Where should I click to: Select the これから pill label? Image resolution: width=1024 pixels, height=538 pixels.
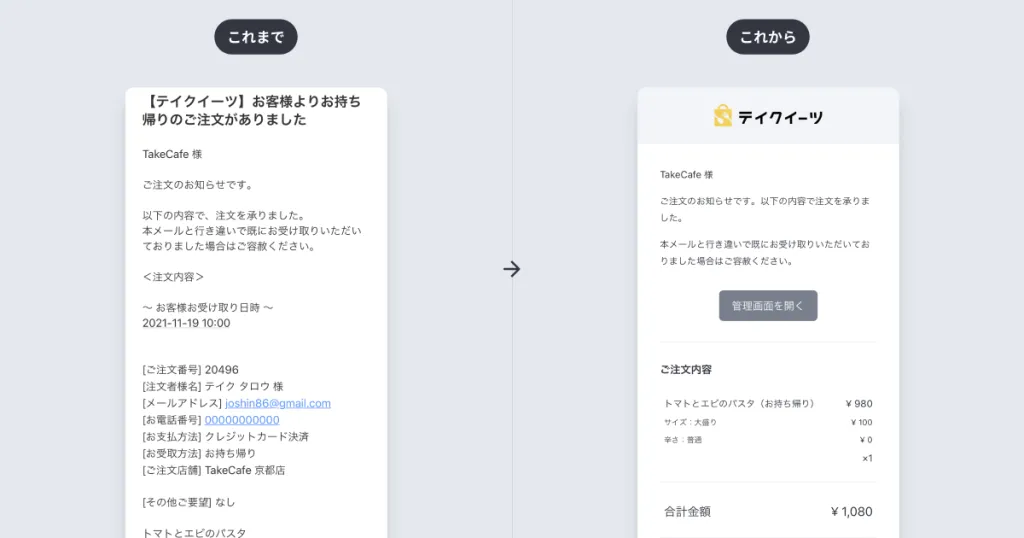pyautogui.click(x=768, y=37)
